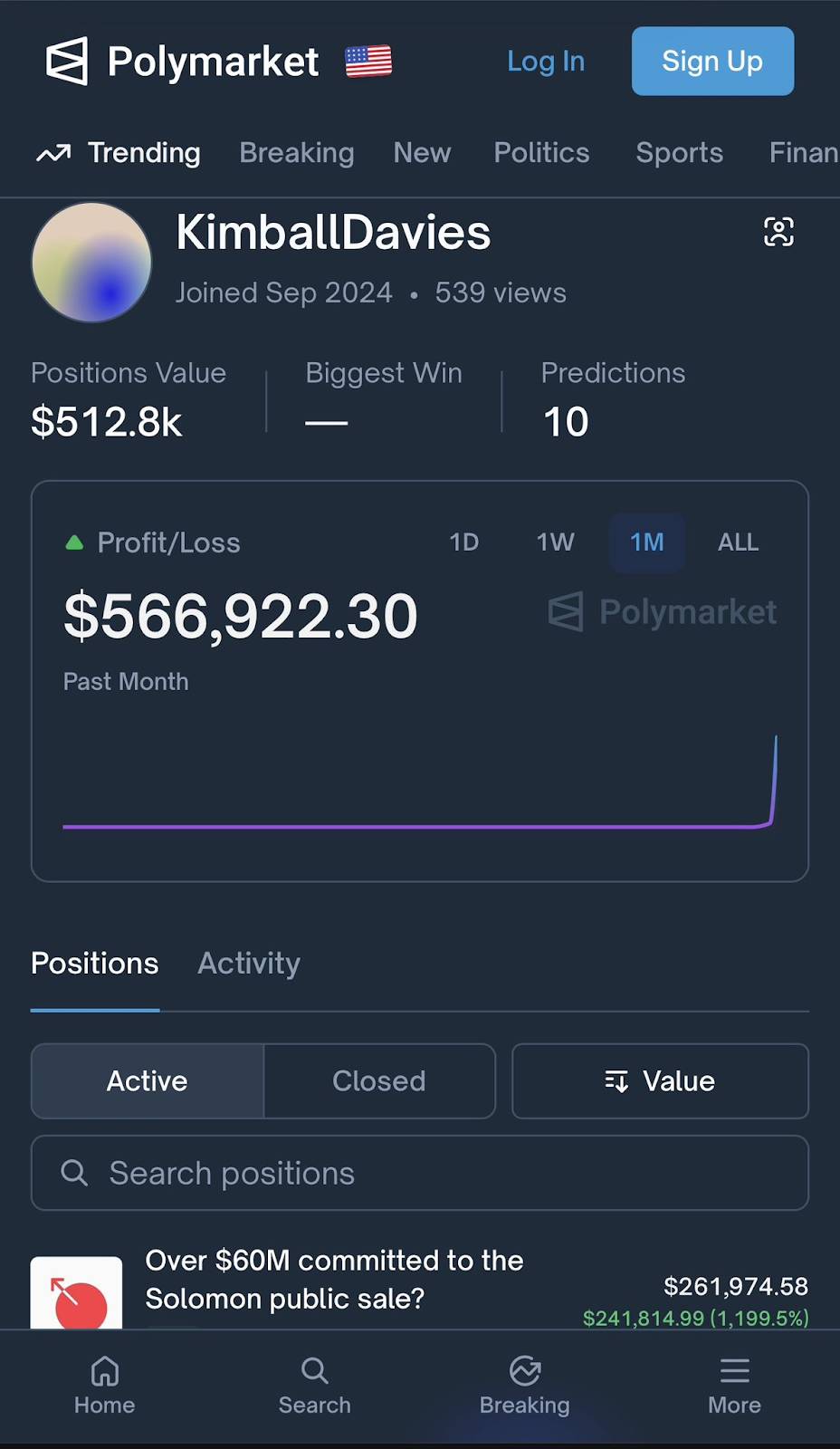Open the Politics category tab
This screenshot has height=1449, width=840.
click(541, 153)
